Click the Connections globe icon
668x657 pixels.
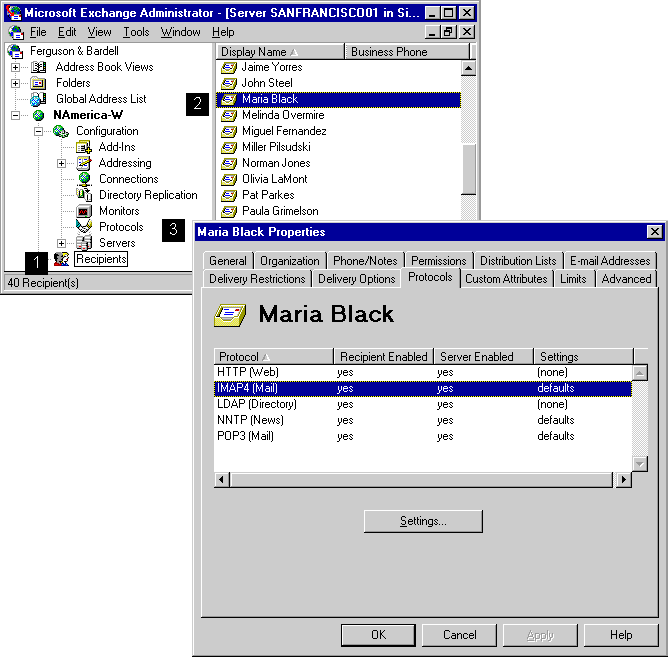coord(84,179)
